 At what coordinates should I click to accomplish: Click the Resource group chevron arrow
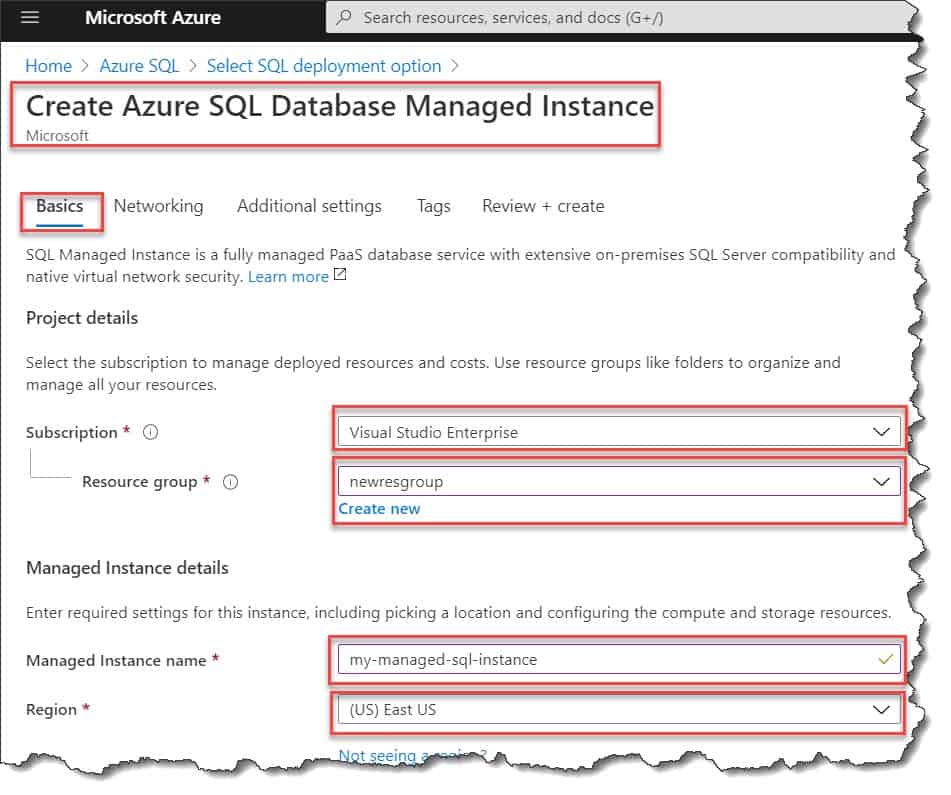coord(881,482)
